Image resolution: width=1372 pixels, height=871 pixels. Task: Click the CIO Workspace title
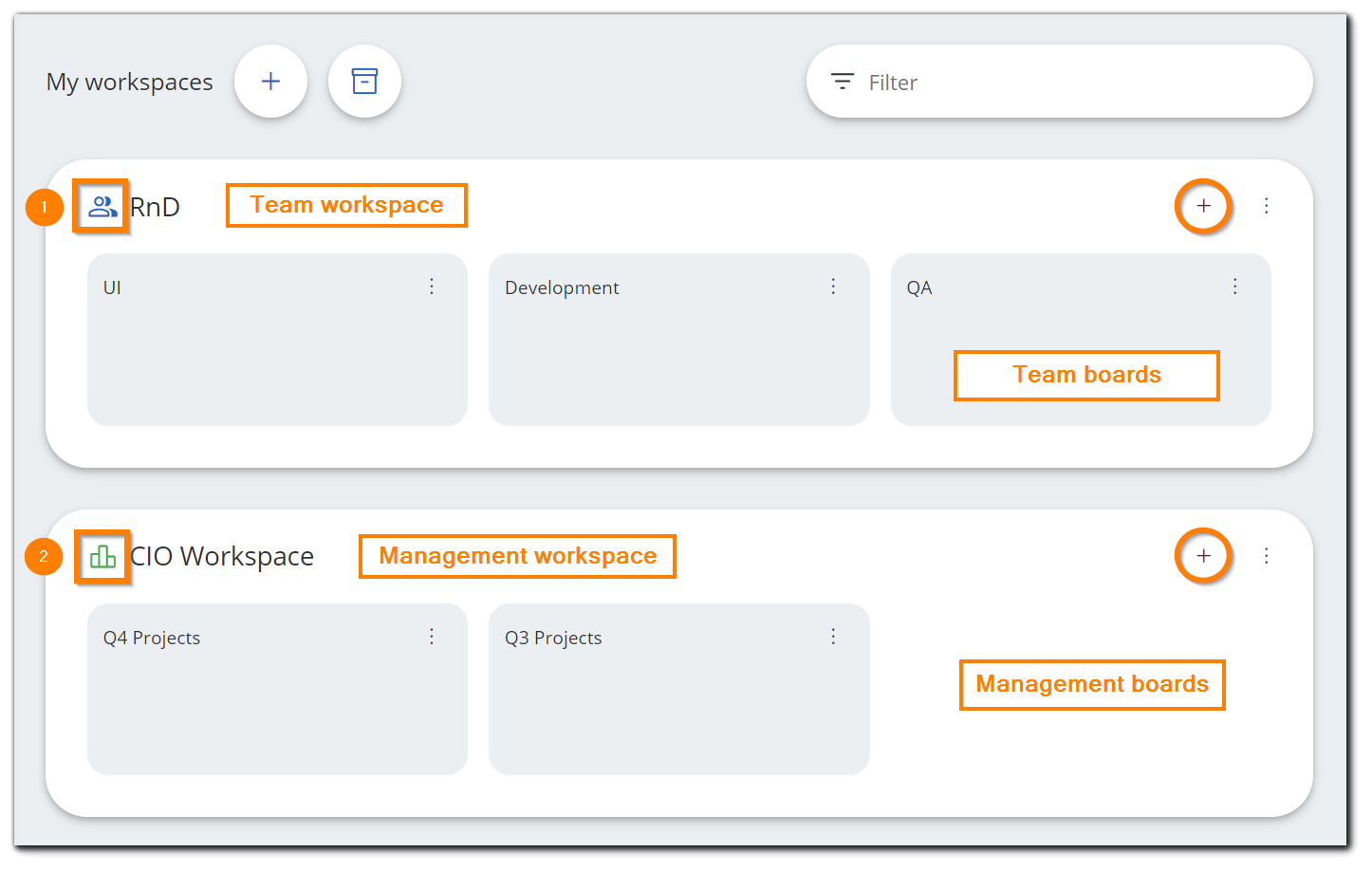click(x=222, y=557)
